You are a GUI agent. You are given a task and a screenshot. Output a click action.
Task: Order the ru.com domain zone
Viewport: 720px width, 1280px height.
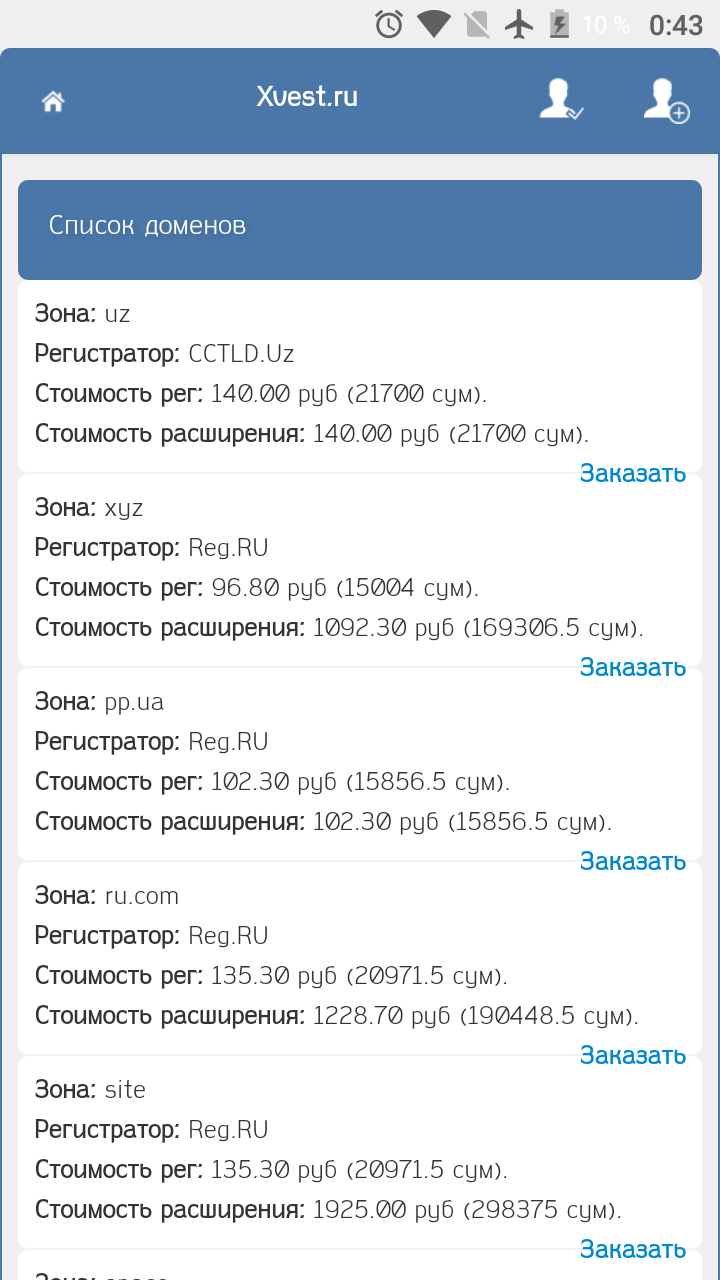click(x=632, y=1055)
